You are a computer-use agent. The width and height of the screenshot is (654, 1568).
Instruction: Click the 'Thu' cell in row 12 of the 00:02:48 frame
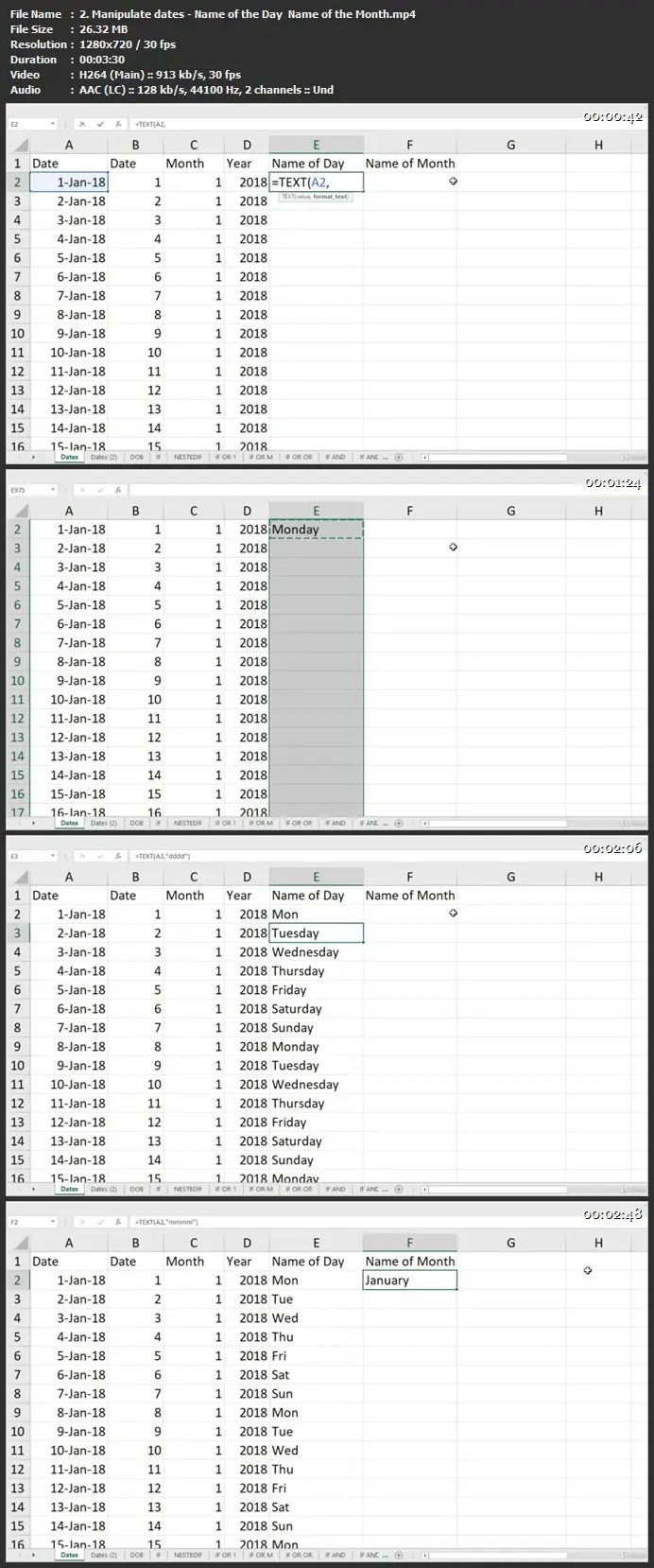(x=316, y=1470)
